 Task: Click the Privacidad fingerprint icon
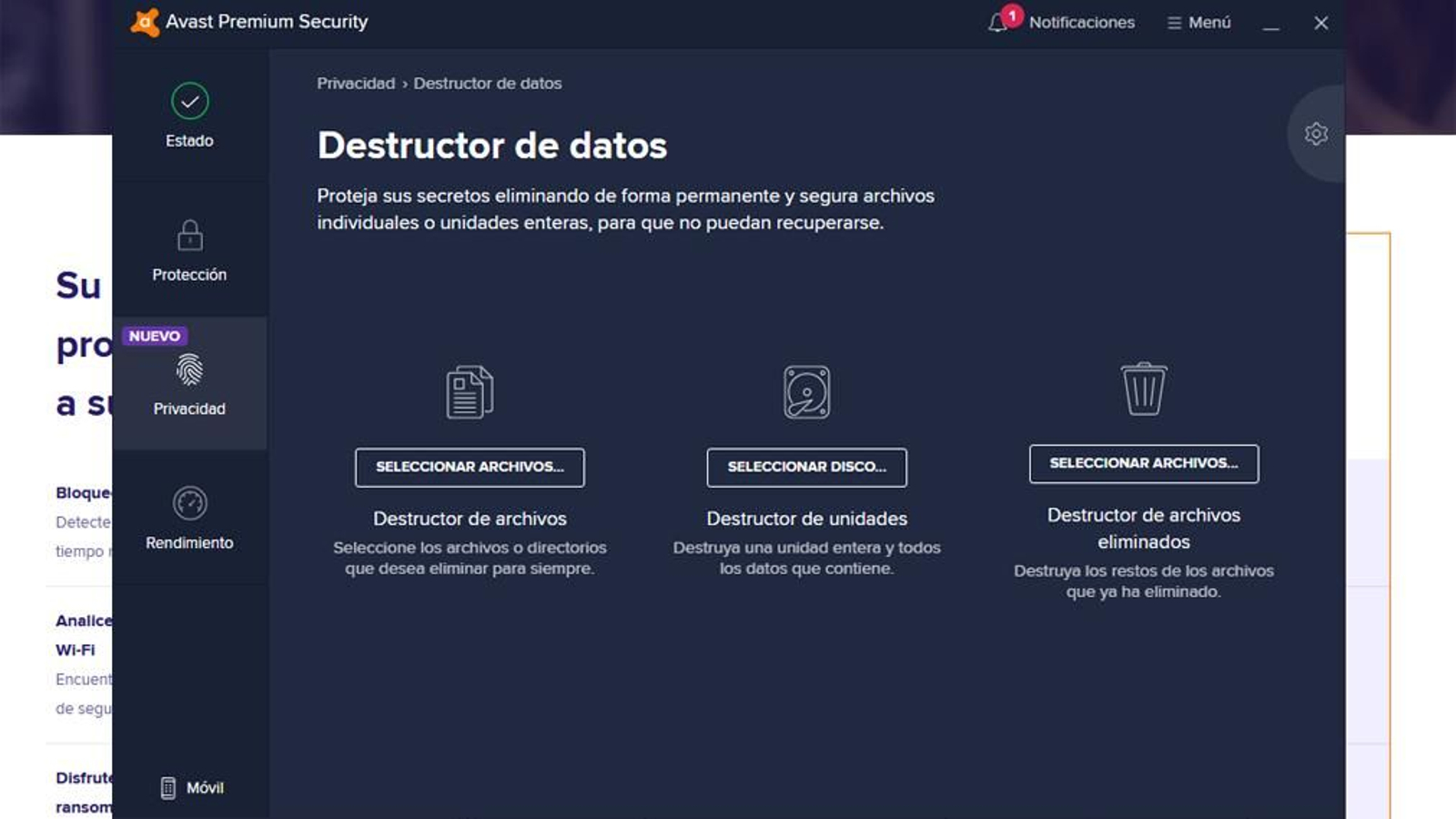tap(188, 371)
